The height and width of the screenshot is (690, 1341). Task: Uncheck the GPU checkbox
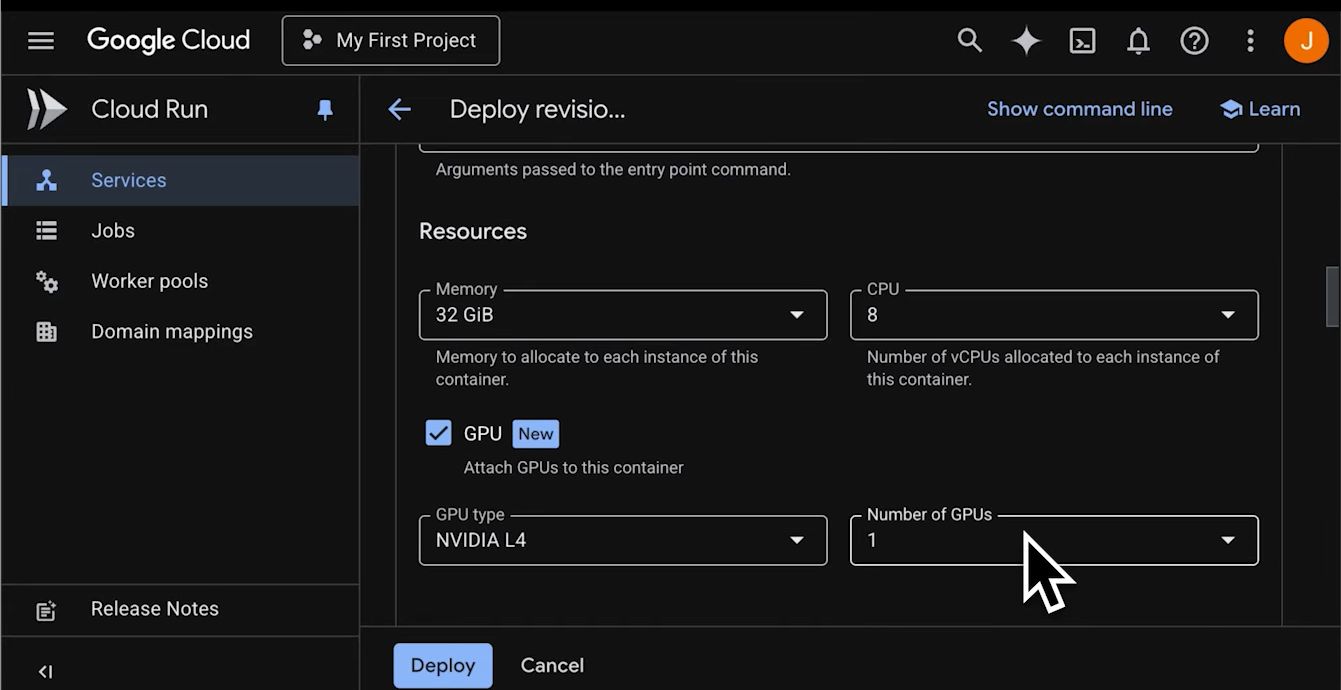(x=438, y=433)
